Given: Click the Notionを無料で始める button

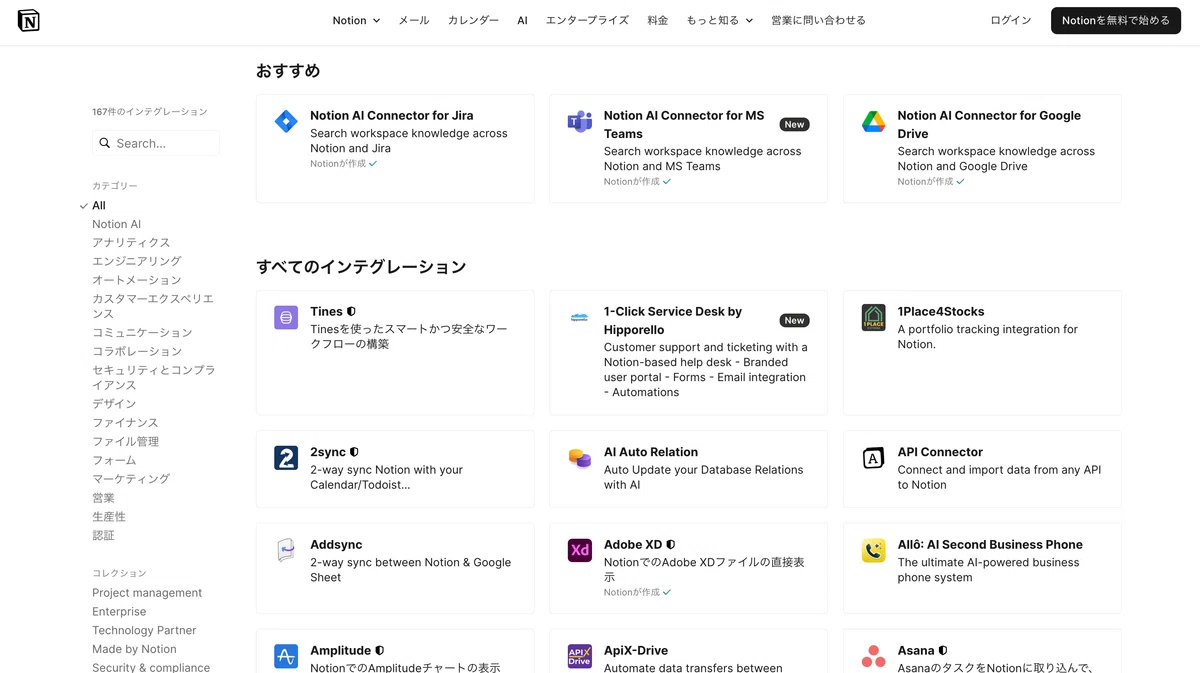Looking at the screenshot, I should pos(1116,20).
